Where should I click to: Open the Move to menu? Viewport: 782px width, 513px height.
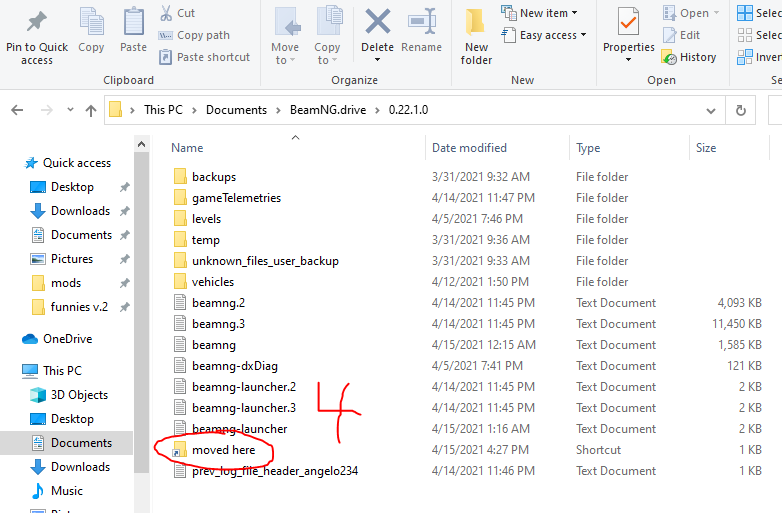[x=285, y=36]
